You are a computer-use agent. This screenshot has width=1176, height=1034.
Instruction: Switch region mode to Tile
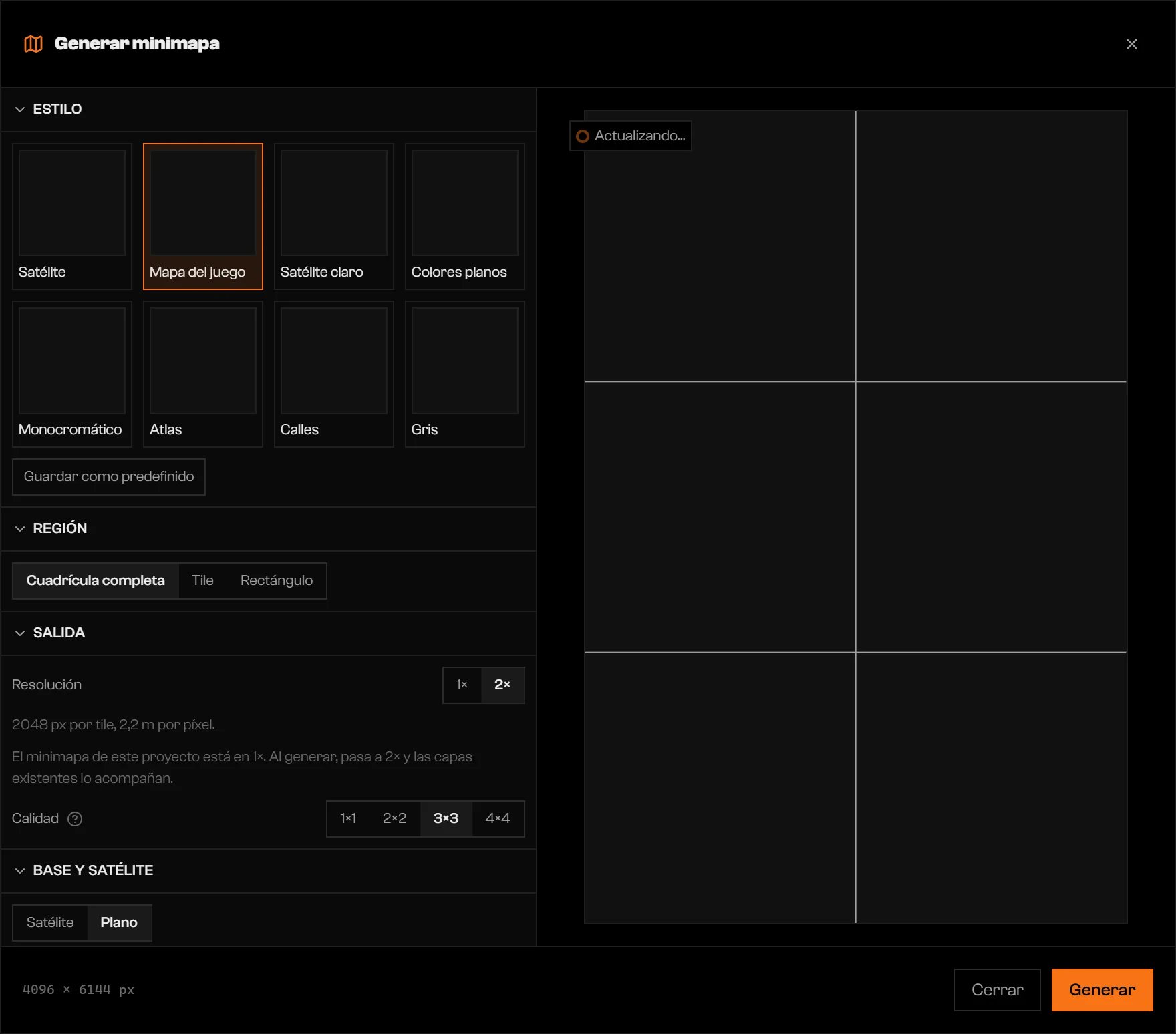tap(202, 581)
